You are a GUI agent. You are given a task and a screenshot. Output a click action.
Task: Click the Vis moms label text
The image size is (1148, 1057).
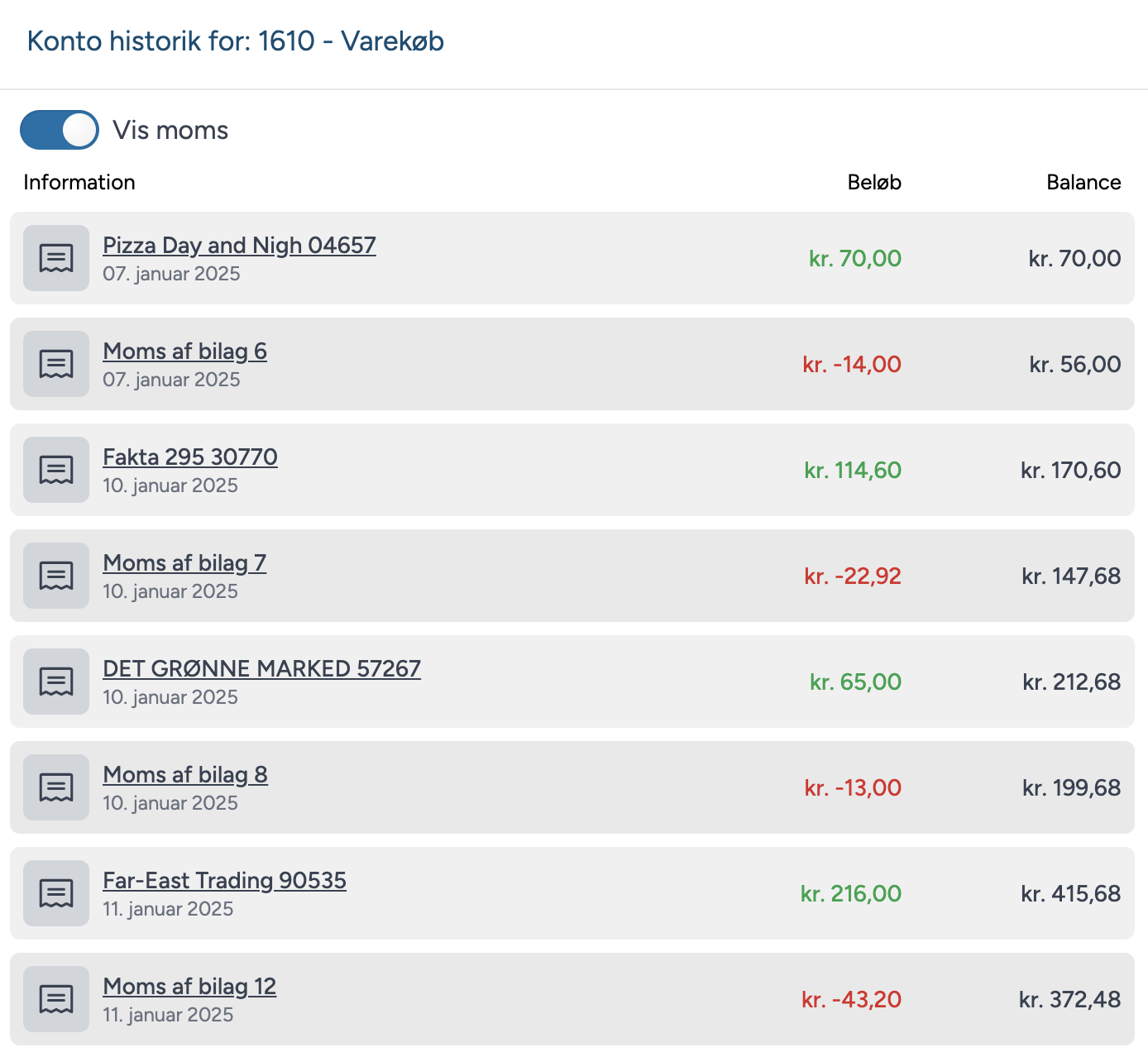pos(170,130)
